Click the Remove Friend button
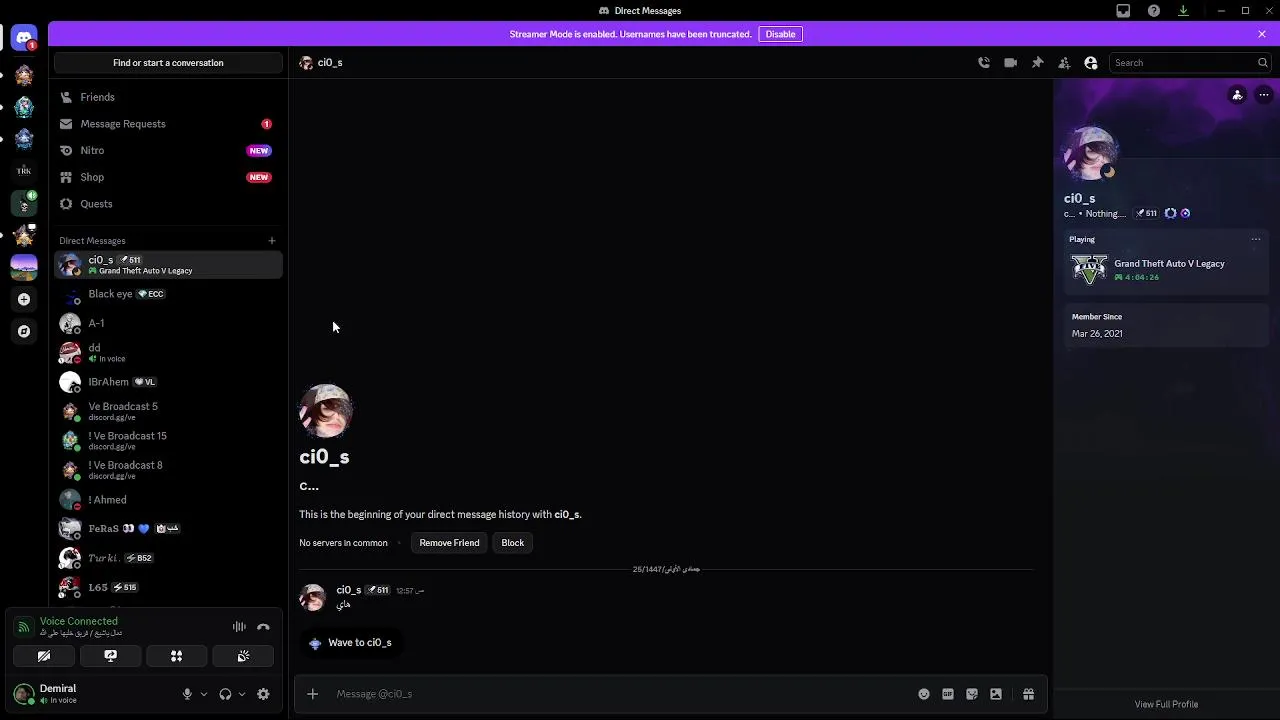 tap(449, 543)
